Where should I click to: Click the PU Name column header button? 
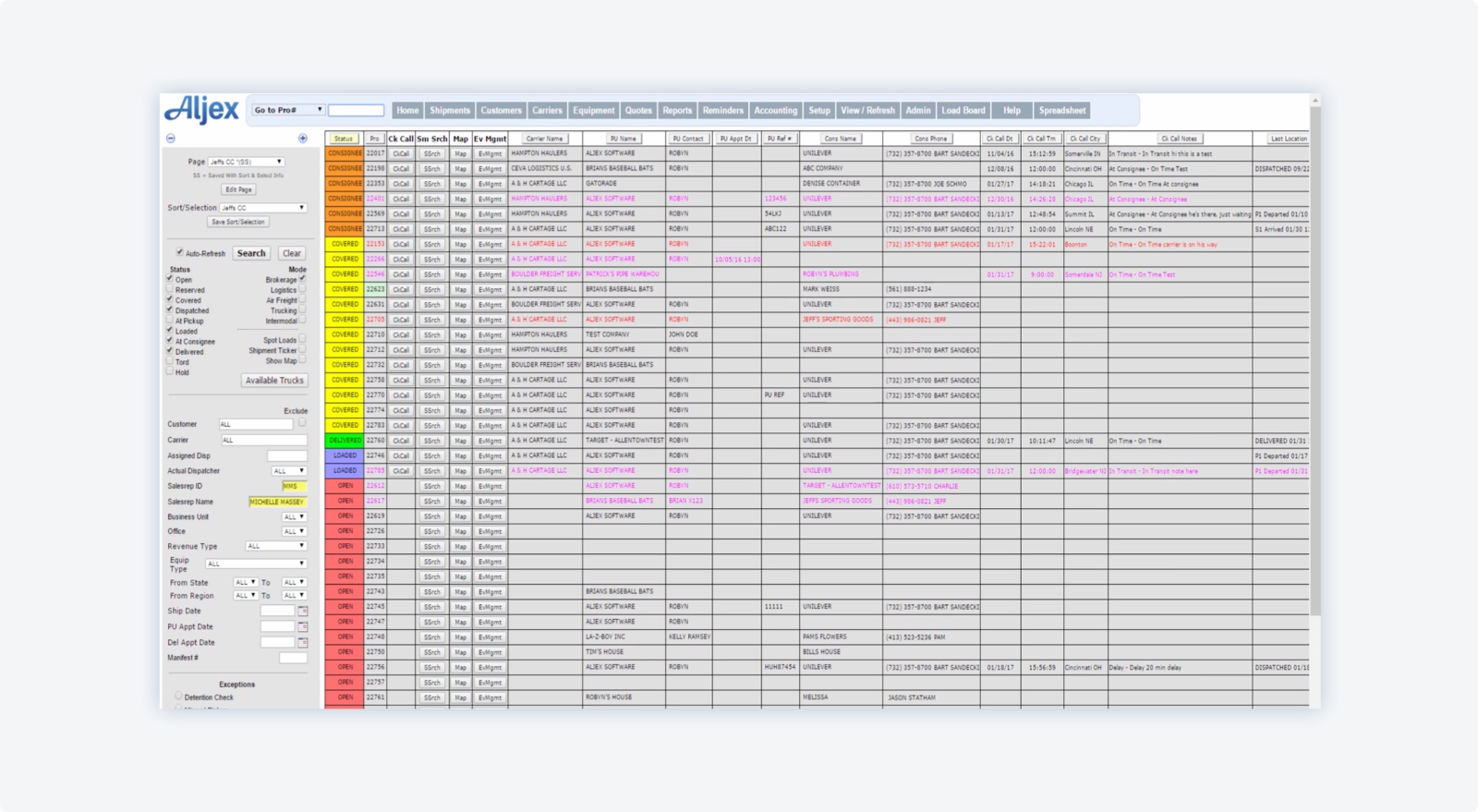[x=624, y=139]
